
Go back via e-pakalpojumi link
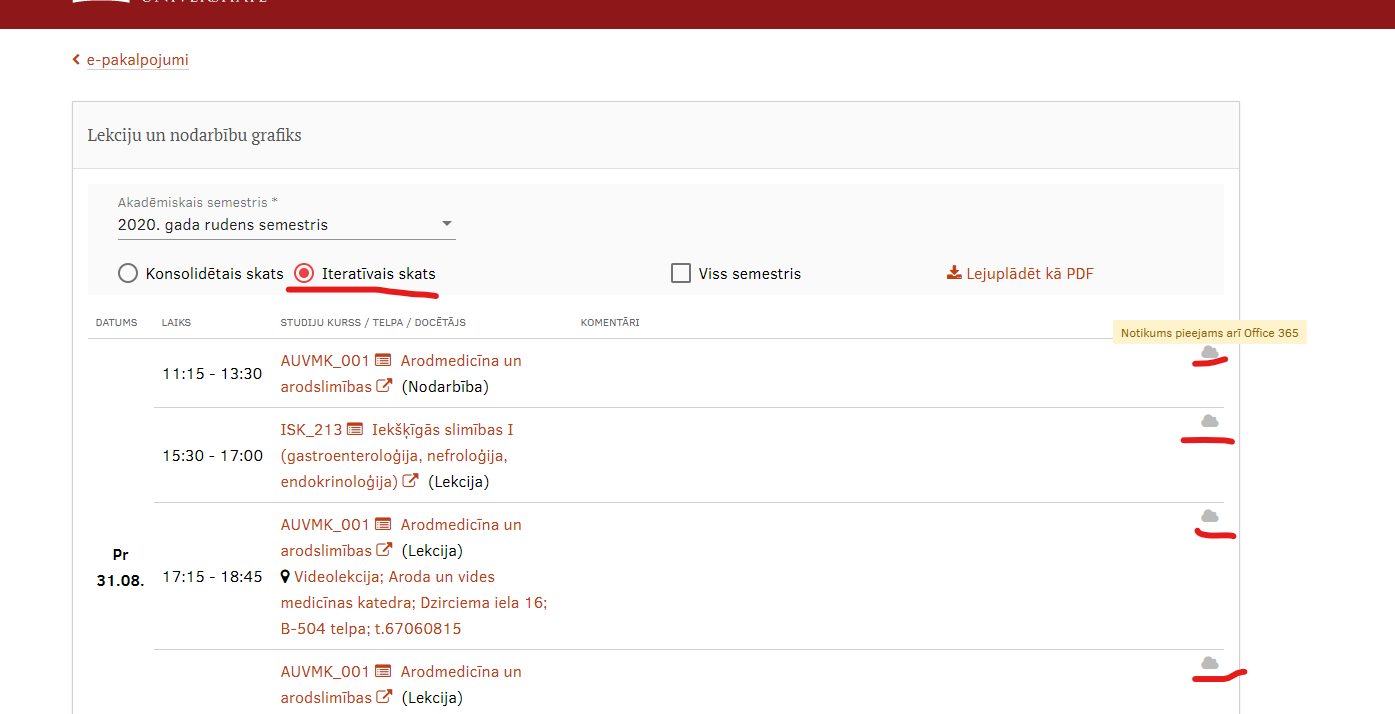click(x=138, y=60)
